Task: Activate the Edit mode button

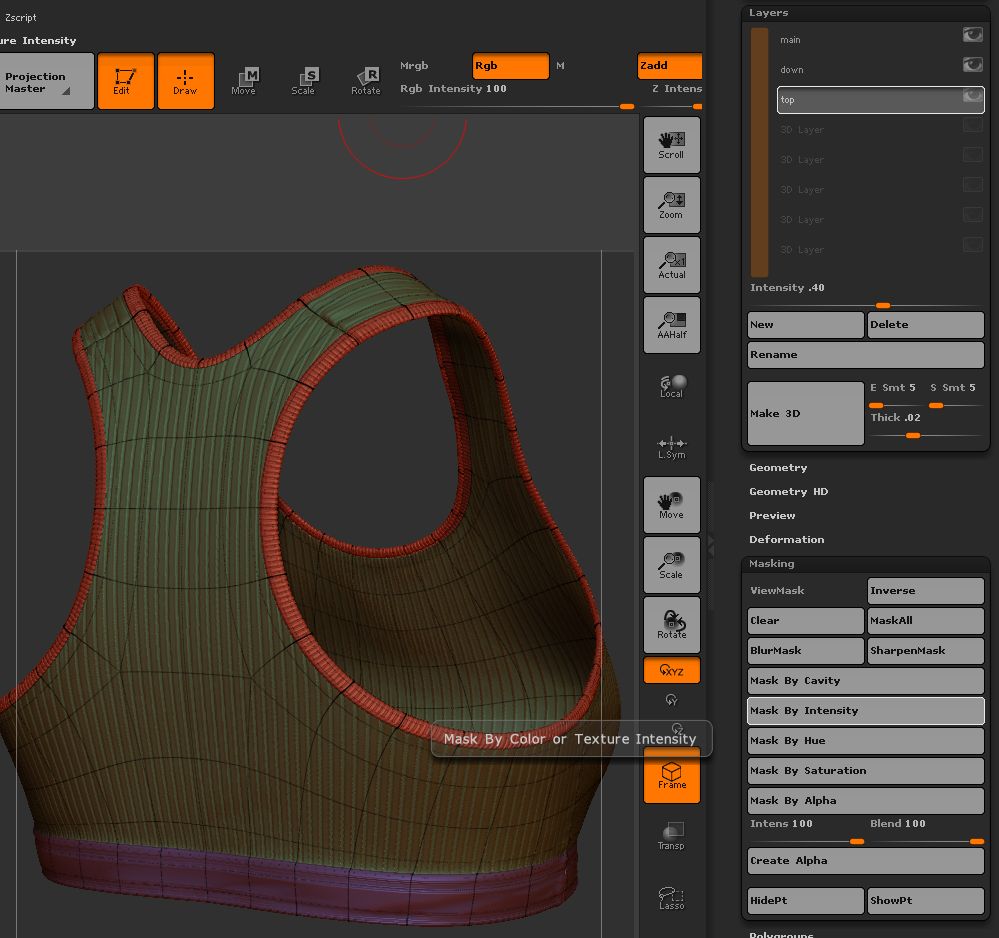Action: tap(125, 80)
